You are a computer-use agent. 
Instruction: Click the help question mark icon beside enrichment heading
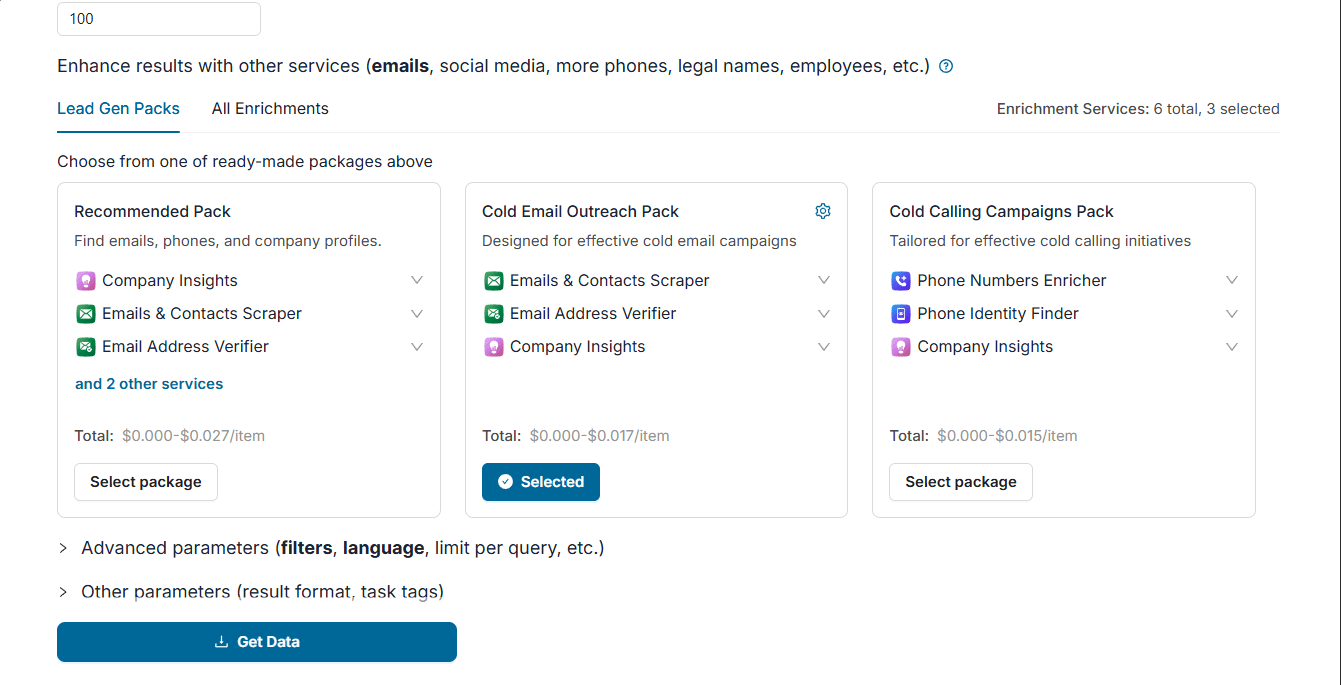[946, 67]
